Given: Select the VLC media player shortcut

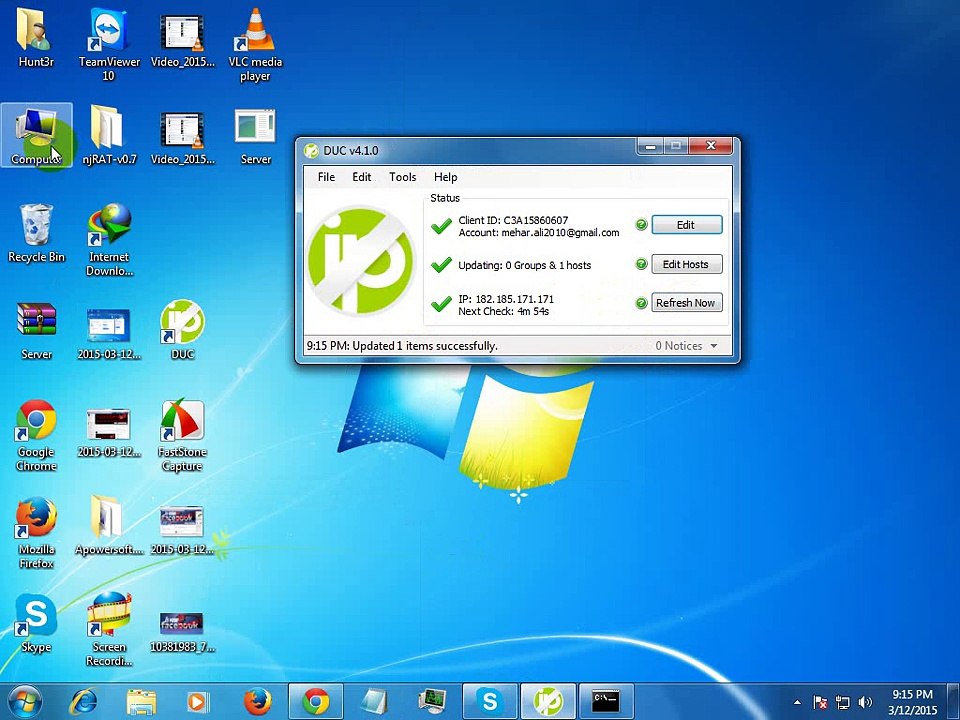Looking at the screenshot, I should [255, 44].
